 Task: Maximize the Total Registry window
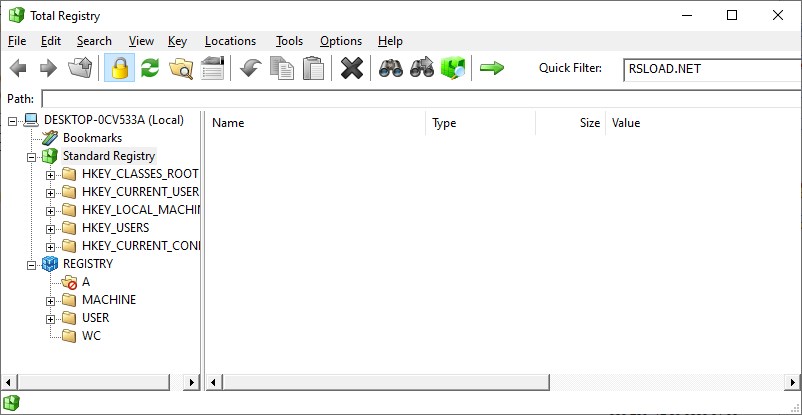point(732,15)
